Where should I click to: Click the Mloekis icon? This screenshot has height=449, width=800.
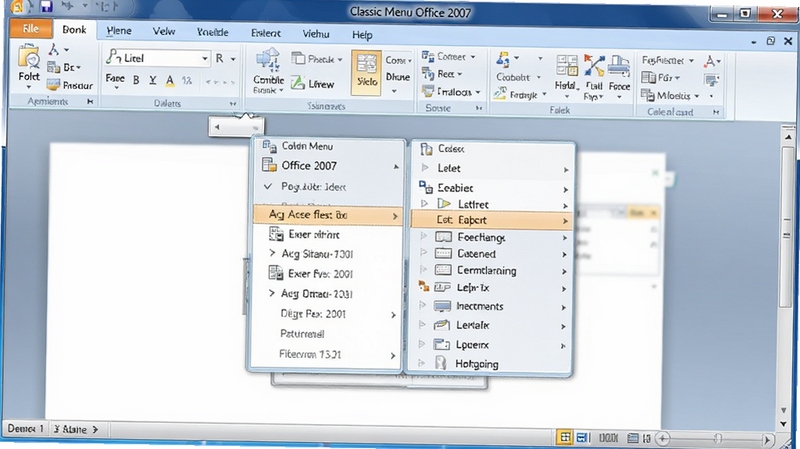(669, 95)
